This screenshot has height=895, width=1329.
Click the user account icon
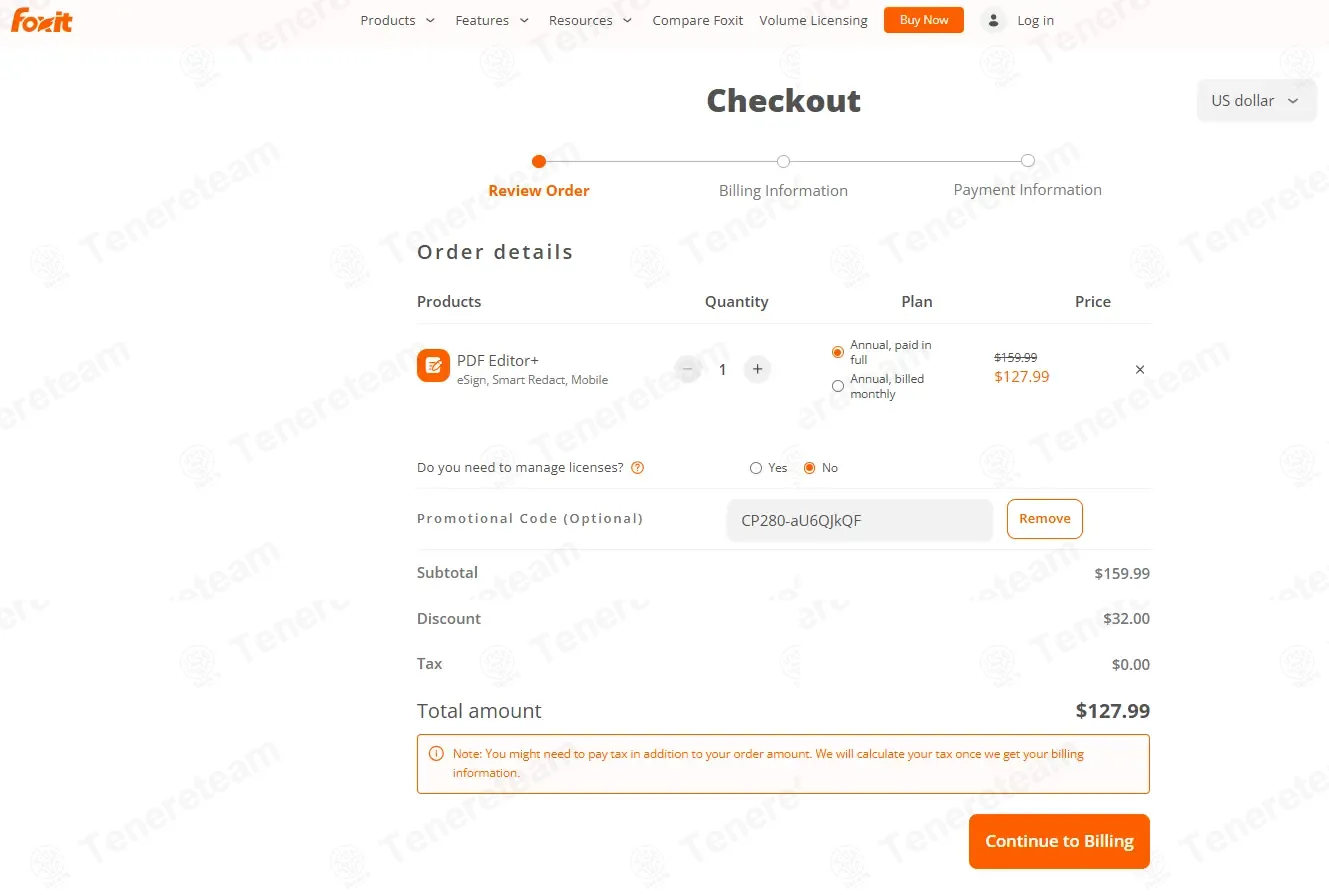pyautogui.click(x=993, y=20)
